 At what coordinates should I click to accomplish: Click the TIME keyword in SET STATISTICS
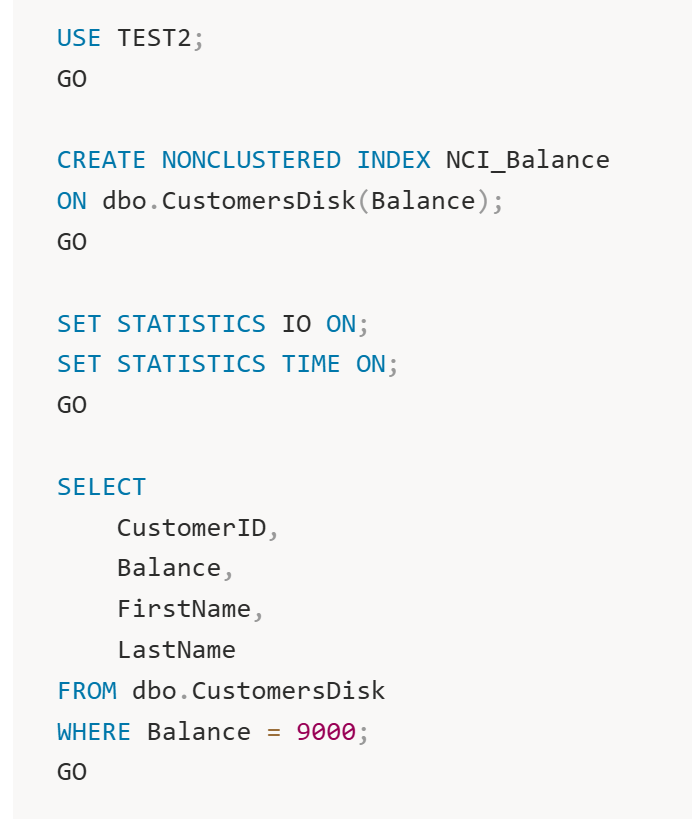click(x=311, y=364)
